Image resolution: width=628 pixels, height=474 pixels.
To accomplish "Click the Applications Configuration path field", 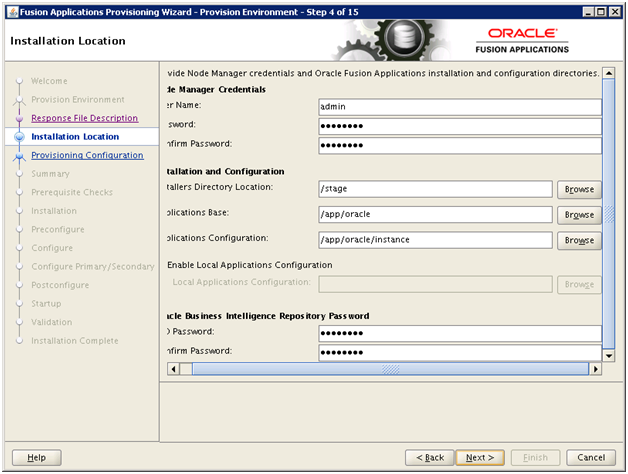I will 435,240.
